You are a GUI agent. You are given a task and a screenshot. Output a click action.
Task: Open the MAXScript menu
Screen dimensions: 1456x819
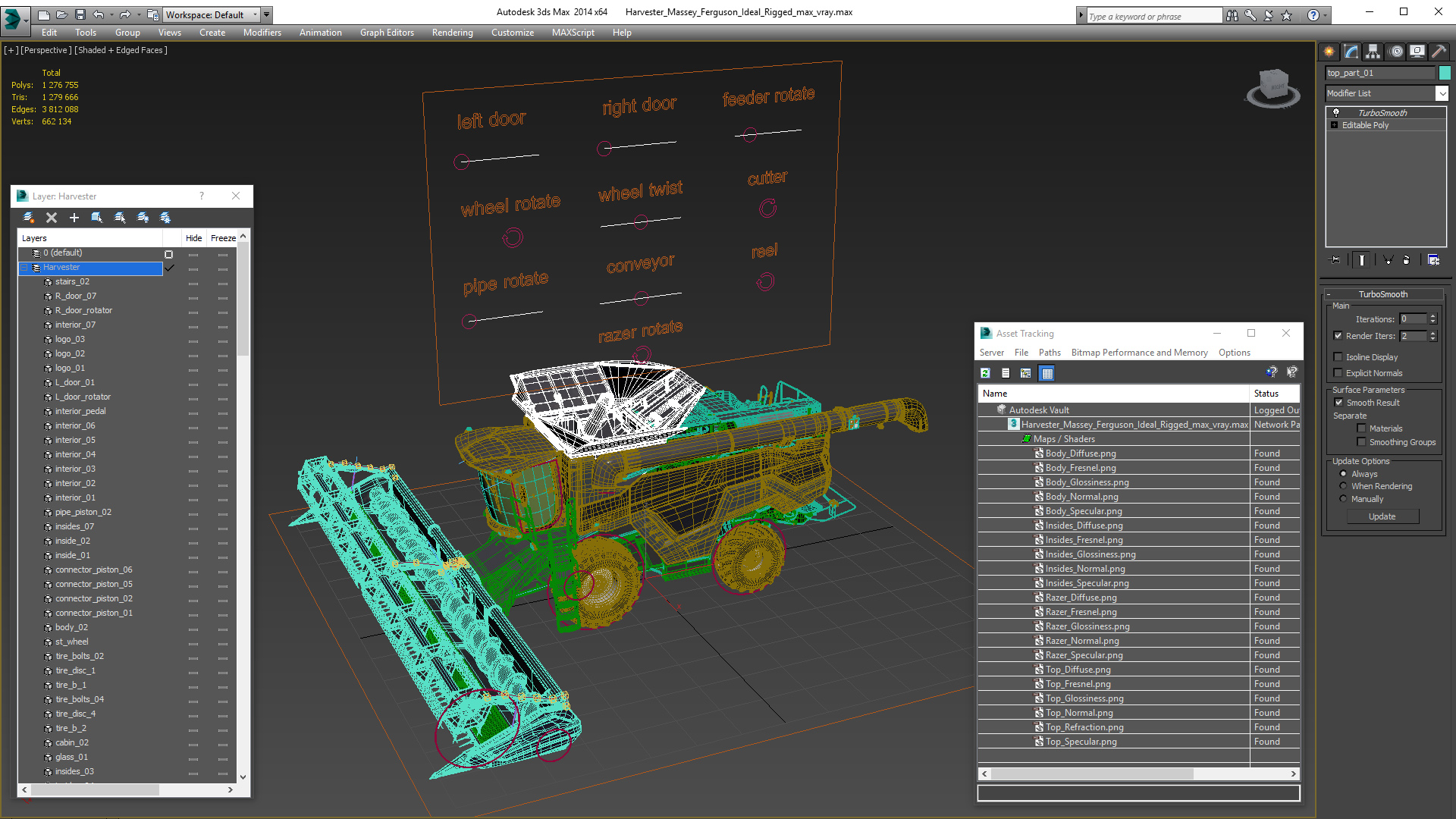[x=573, y=33]
